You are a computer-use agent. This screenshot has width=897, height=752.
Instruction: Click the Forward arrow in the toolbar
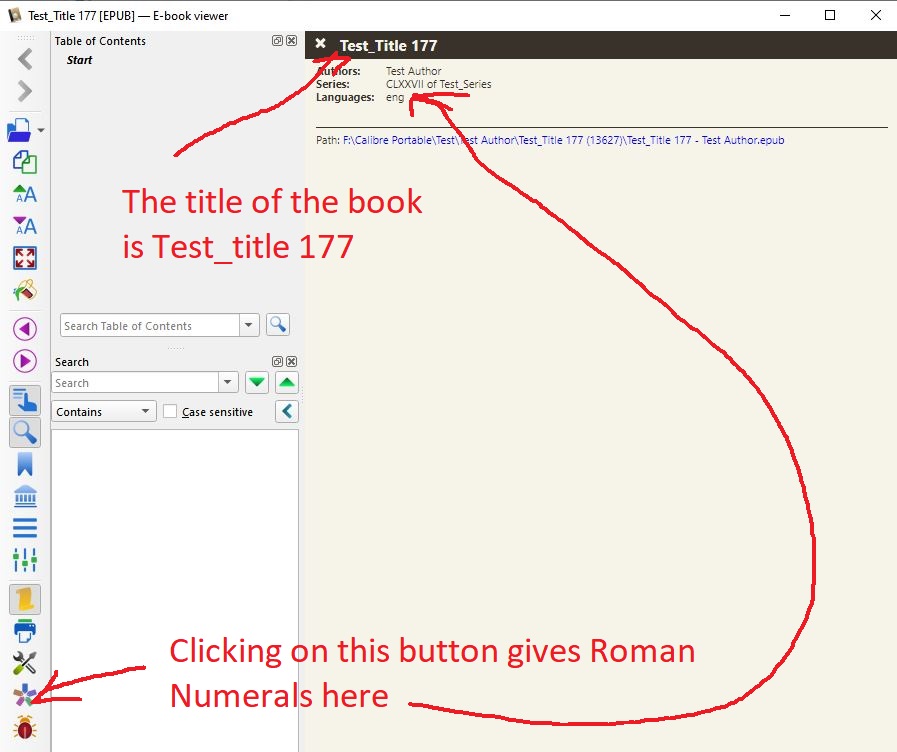tap(25, 91)
